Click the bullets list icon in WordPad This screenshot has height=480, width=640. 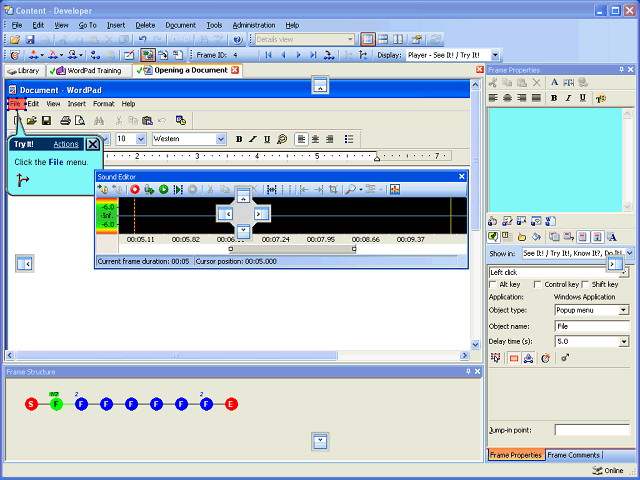point(349,139)
